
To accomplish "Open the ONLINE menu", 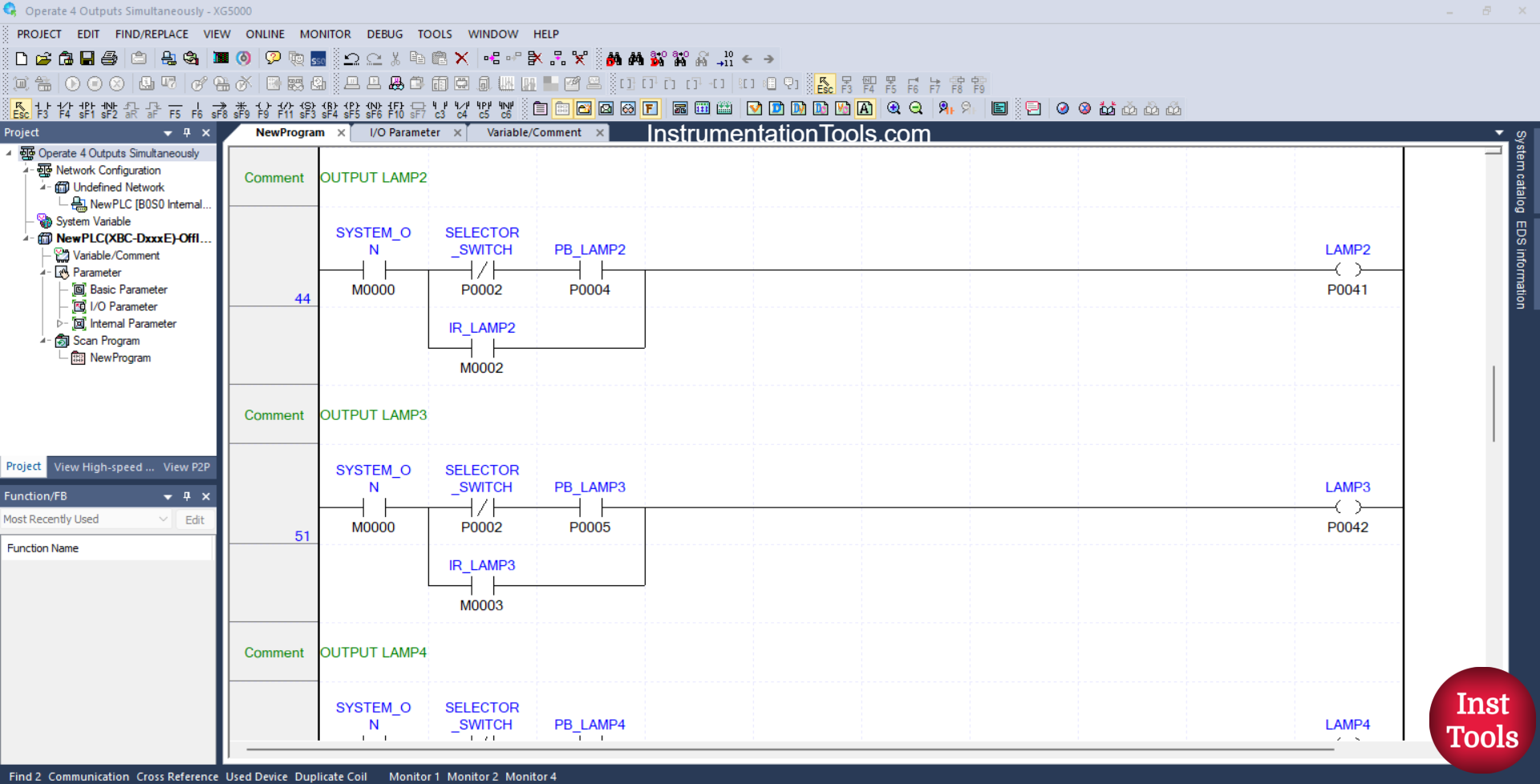I will (x=265, y=34).
